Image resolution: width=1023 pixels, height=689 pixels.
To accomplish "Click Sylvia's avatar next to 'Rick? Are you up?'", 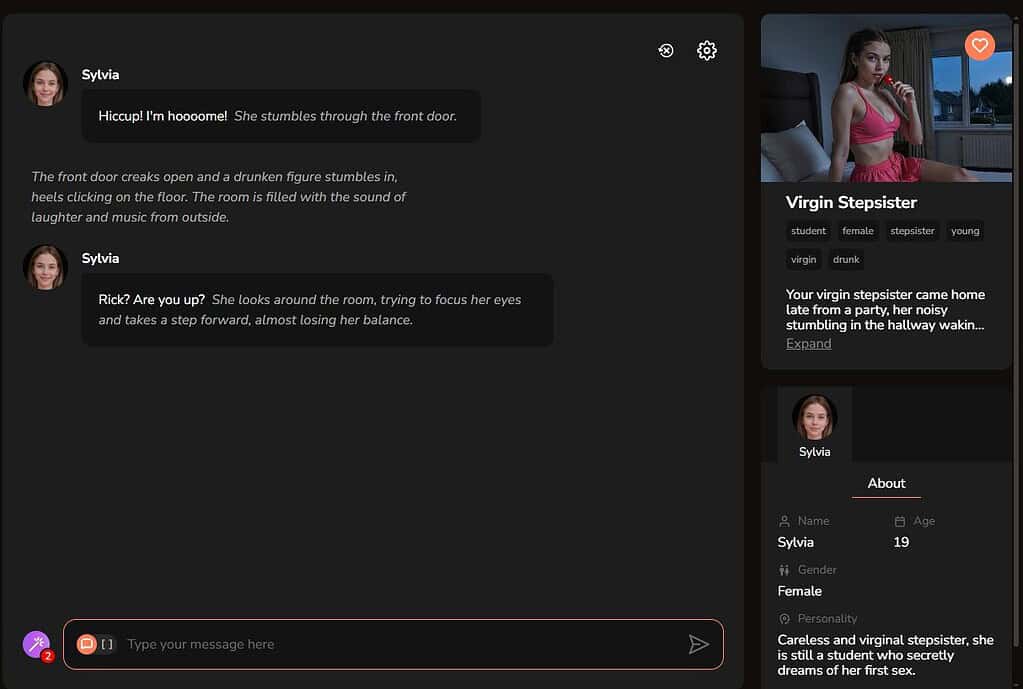I will coord(45,268).
